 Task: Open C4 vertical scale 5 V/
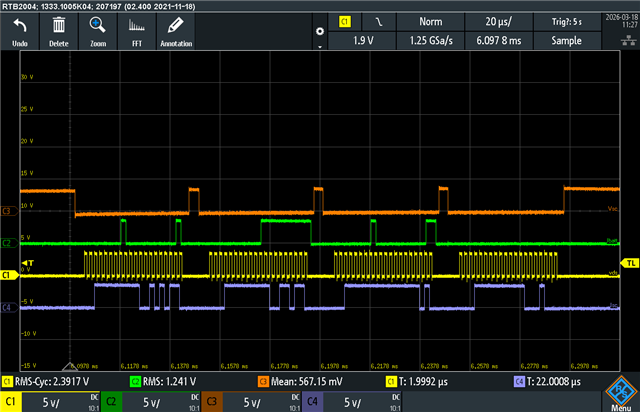(353, 403)
